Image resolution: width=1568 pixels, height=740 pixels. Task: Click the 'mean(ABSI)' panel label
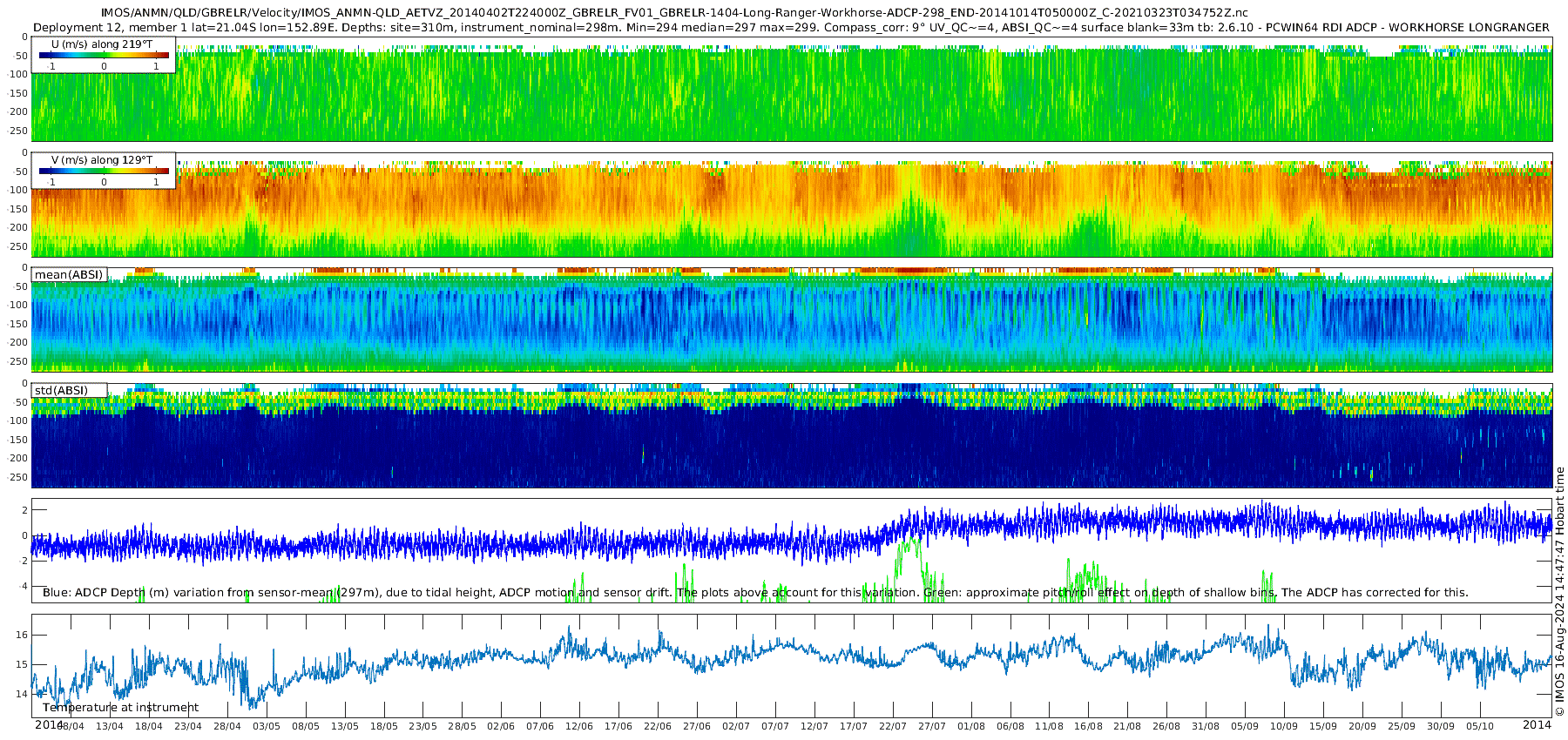(x=69, y=275)
